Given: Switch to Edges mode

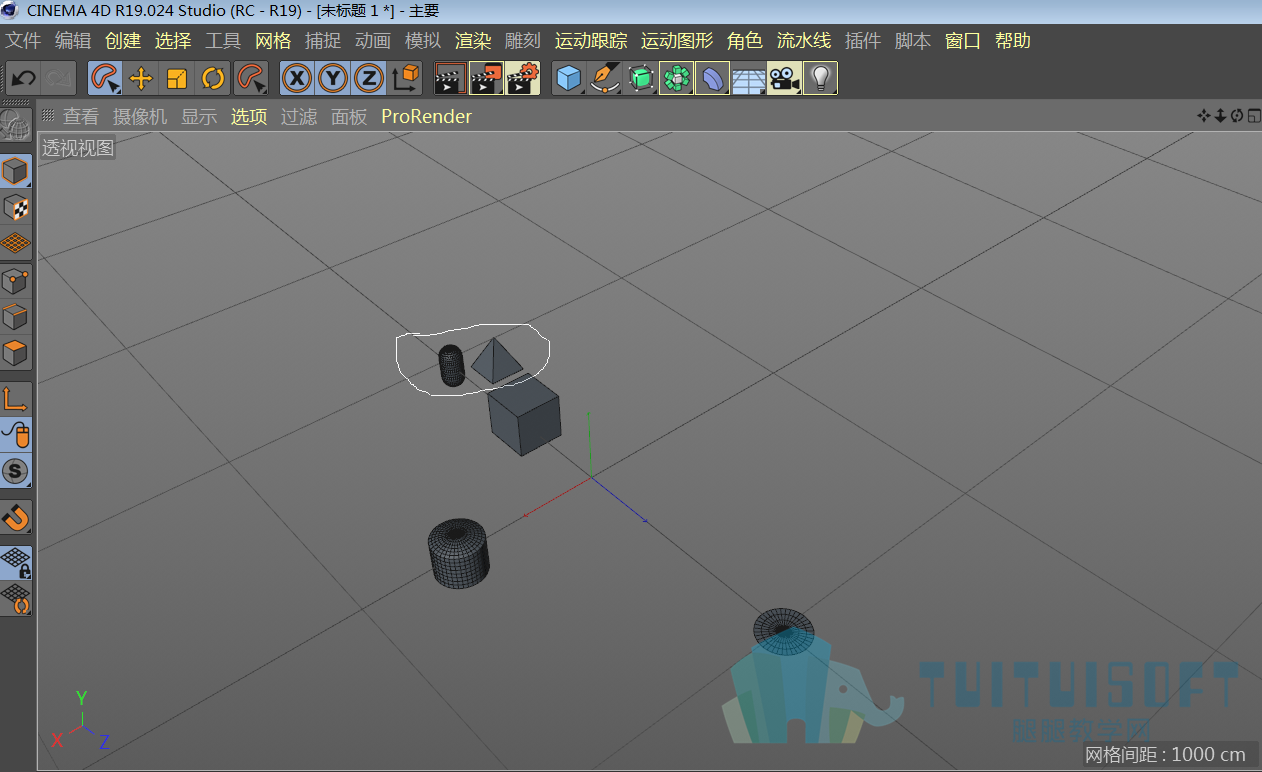Looking at the screenshot, I should (16, 317).
